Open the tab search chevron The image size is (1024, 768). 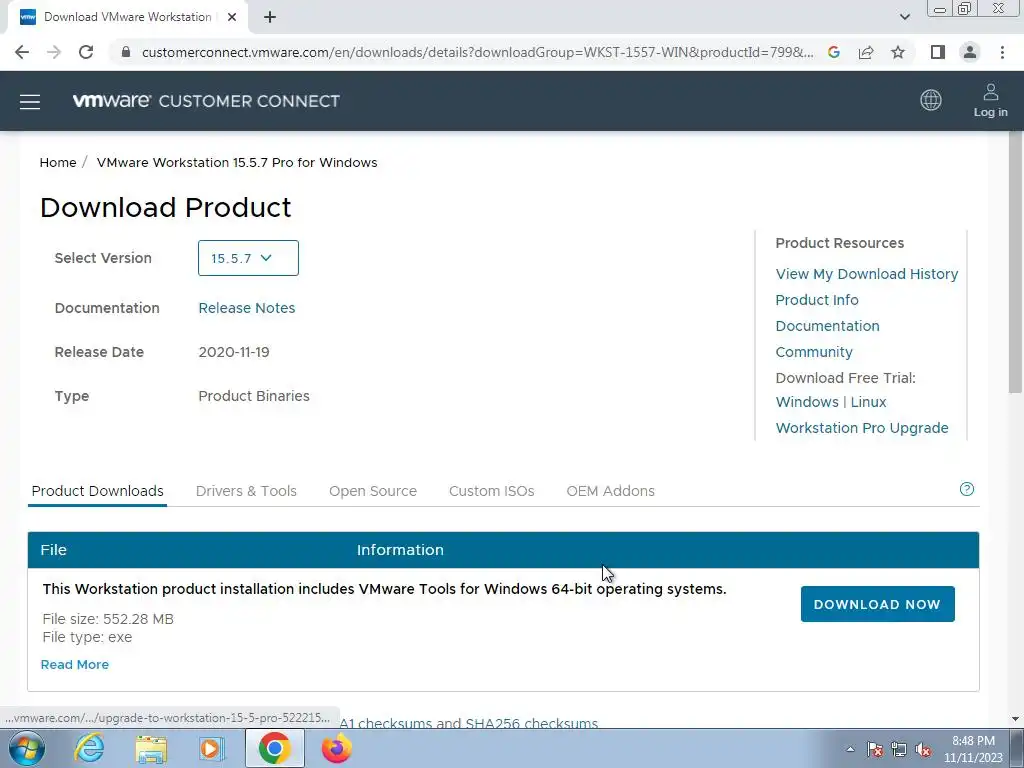904,17
